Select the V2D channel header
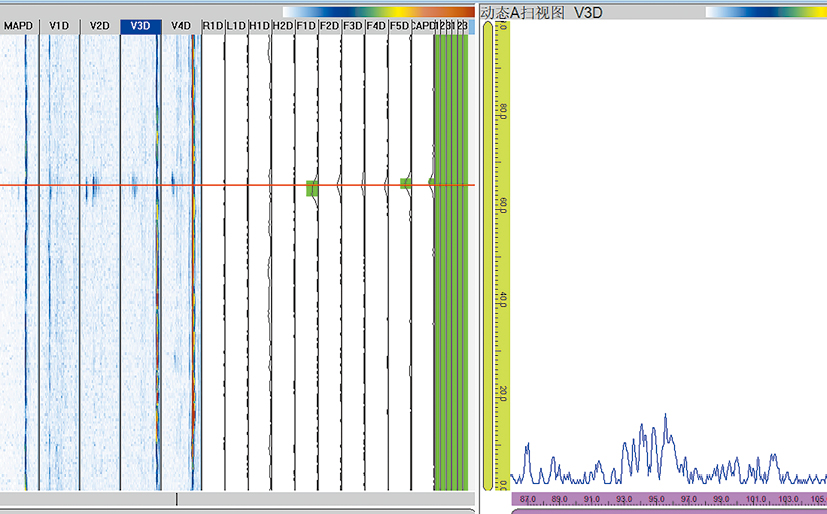 pyautogui.click(x=99, y=26)
